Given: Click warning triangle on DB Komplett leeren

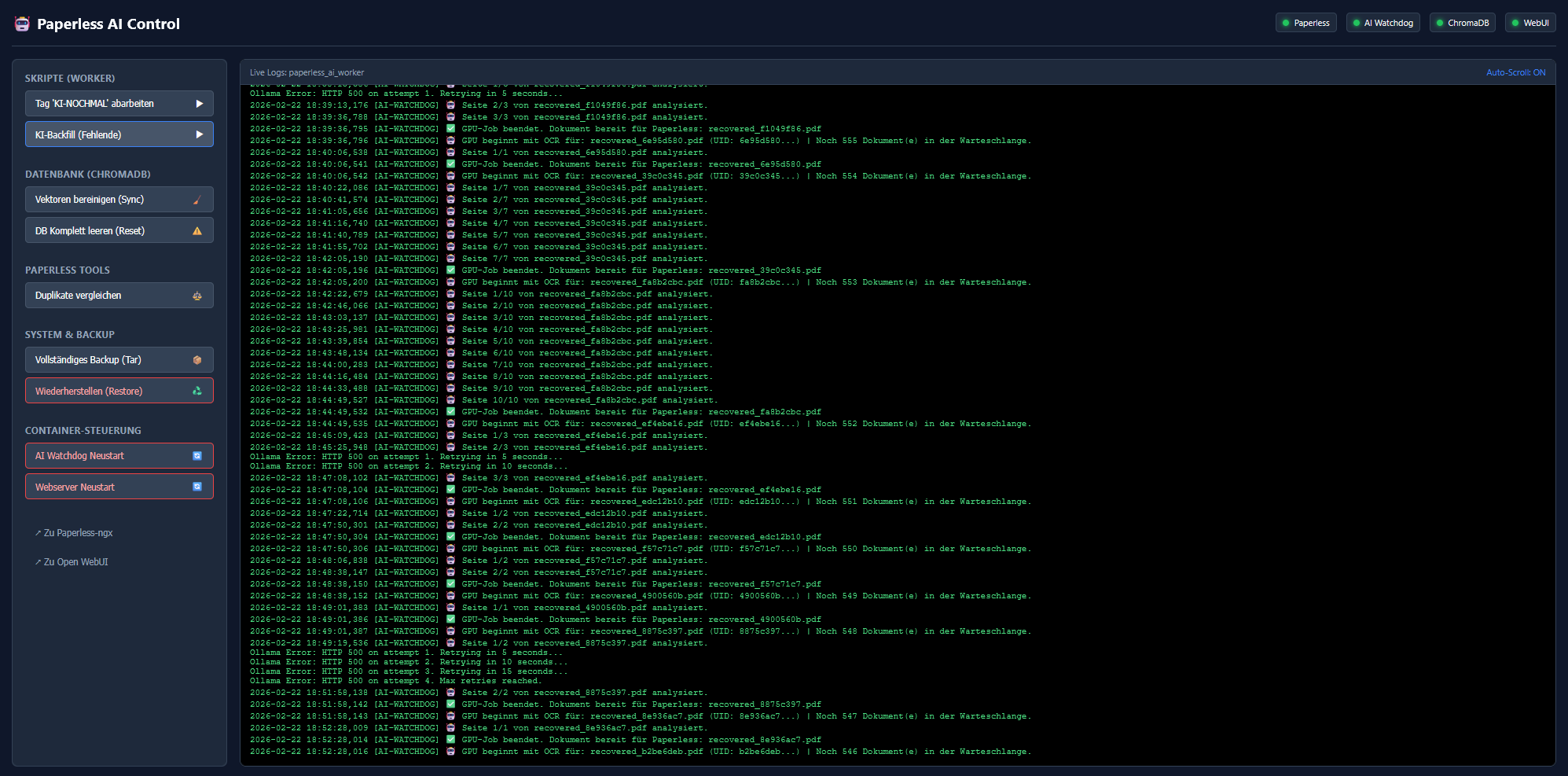Looking at the screenshot, I should [x=197, y=231].
